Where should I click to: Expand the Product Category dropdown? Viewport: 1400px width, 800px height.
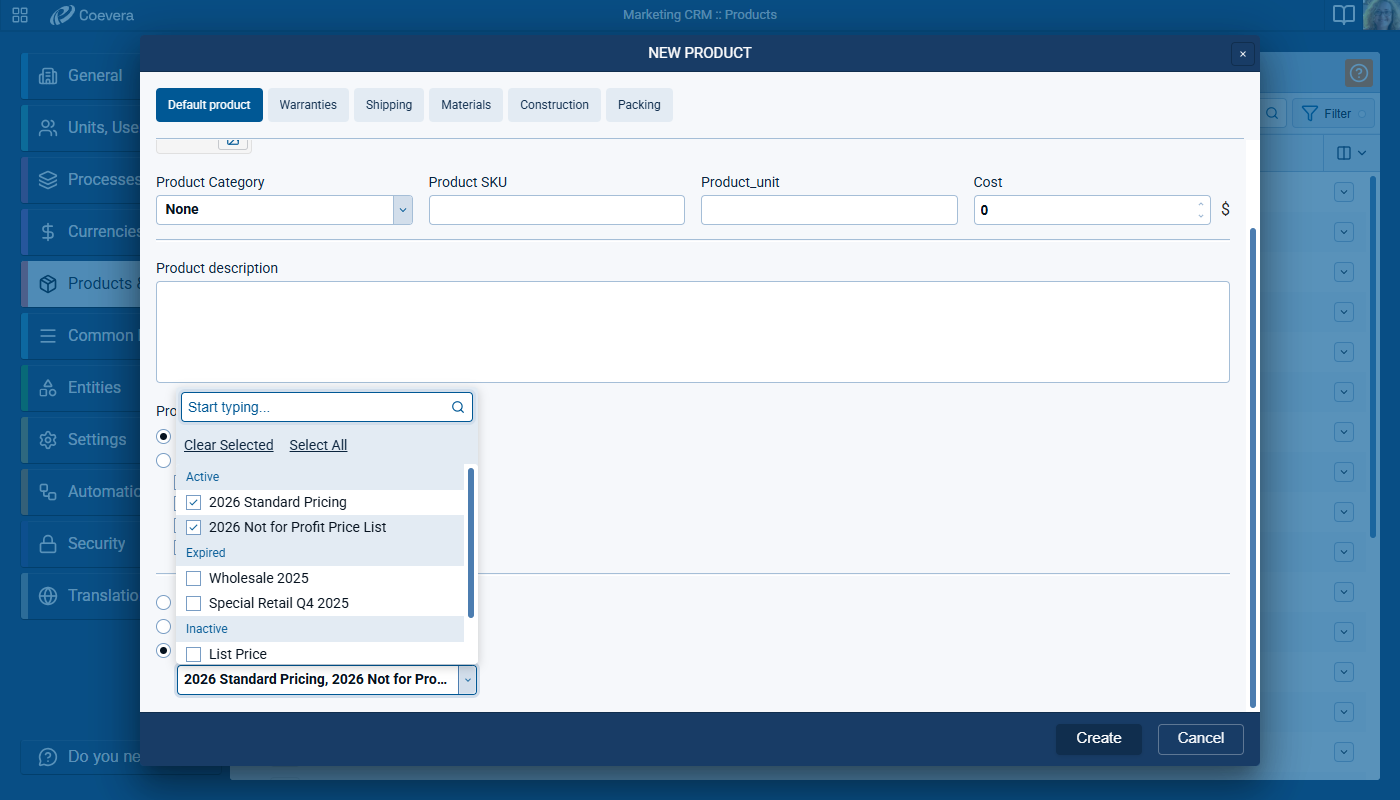tap(402, 210)
